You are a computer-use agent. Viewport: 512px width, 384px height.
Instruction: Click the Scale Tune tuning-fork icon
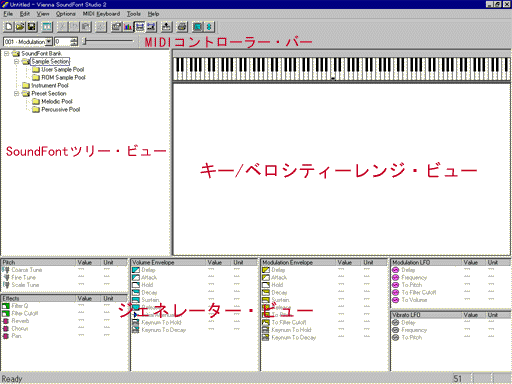[x=6, y=285]
